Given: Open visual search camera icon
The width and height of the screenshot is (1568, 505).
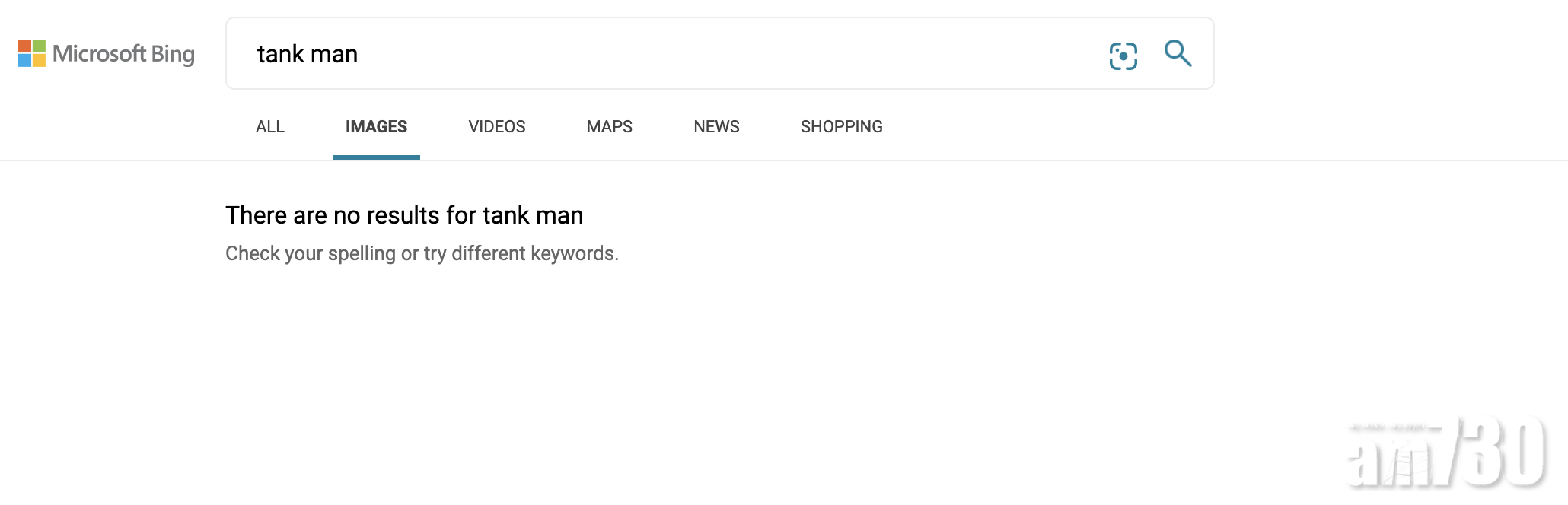Looking at the screenshot, I should coord(1123,56).
